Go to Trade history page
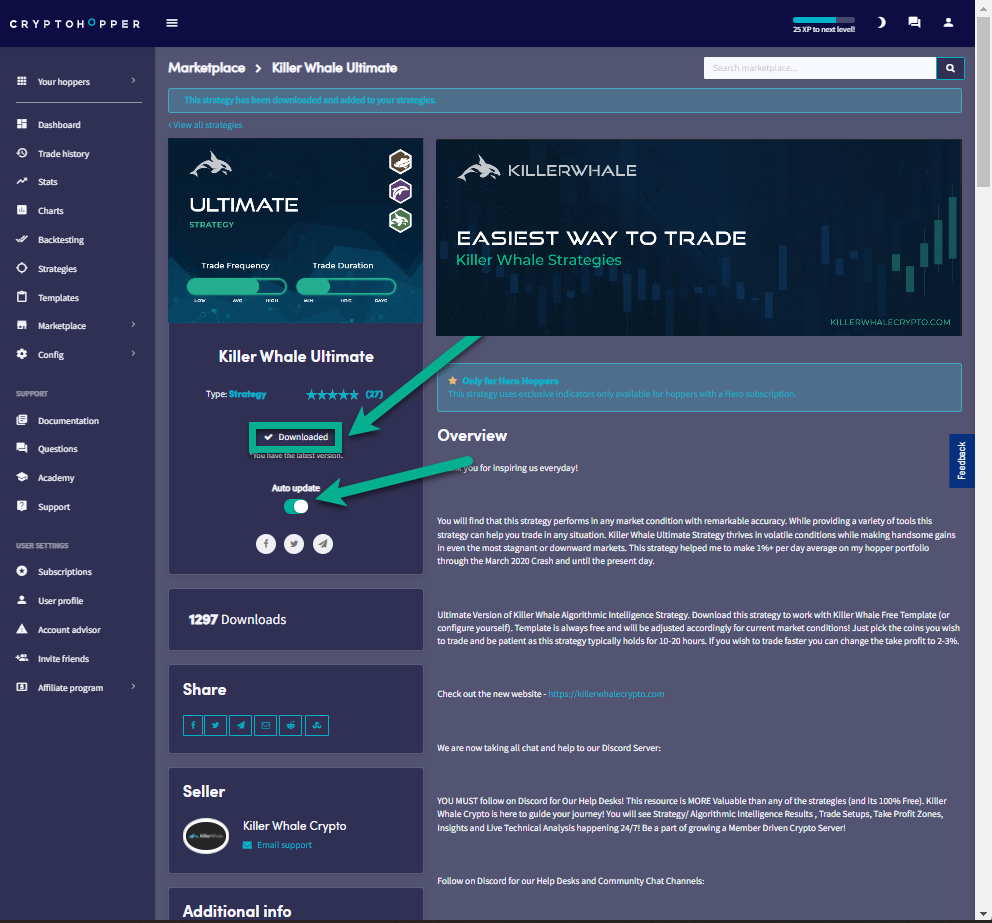Screen dimensions: 992x923 63,154
